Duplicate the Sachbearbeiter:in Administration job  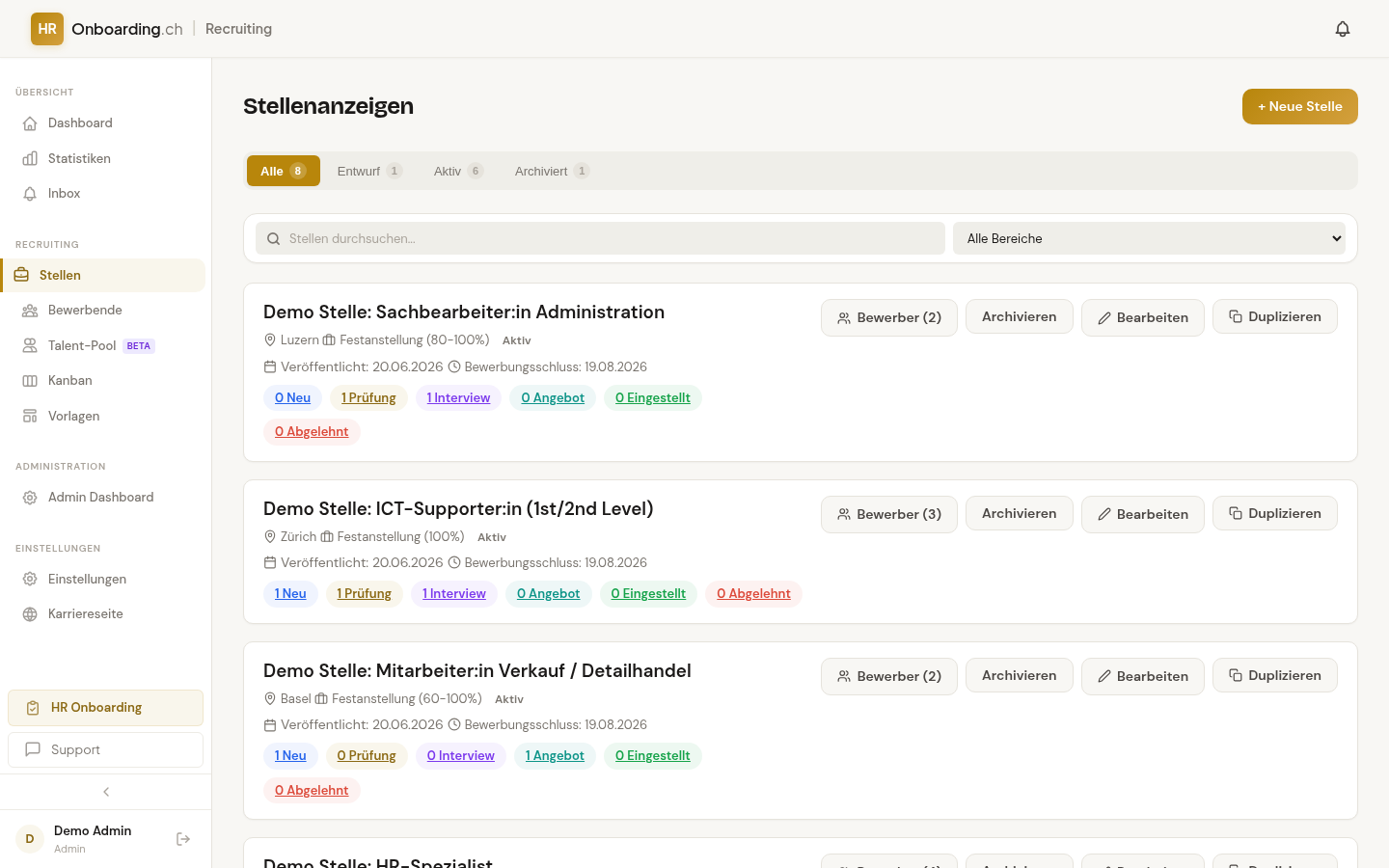coord(1275,316)
